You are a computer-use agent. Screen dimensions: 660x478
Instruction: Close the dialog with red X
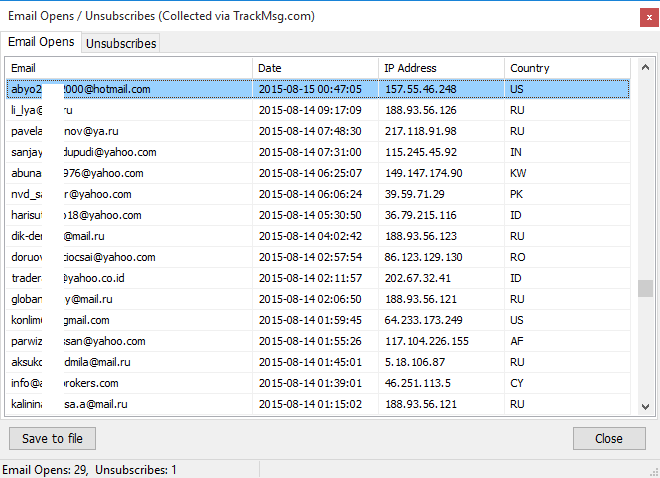click(x=649, y=18)
